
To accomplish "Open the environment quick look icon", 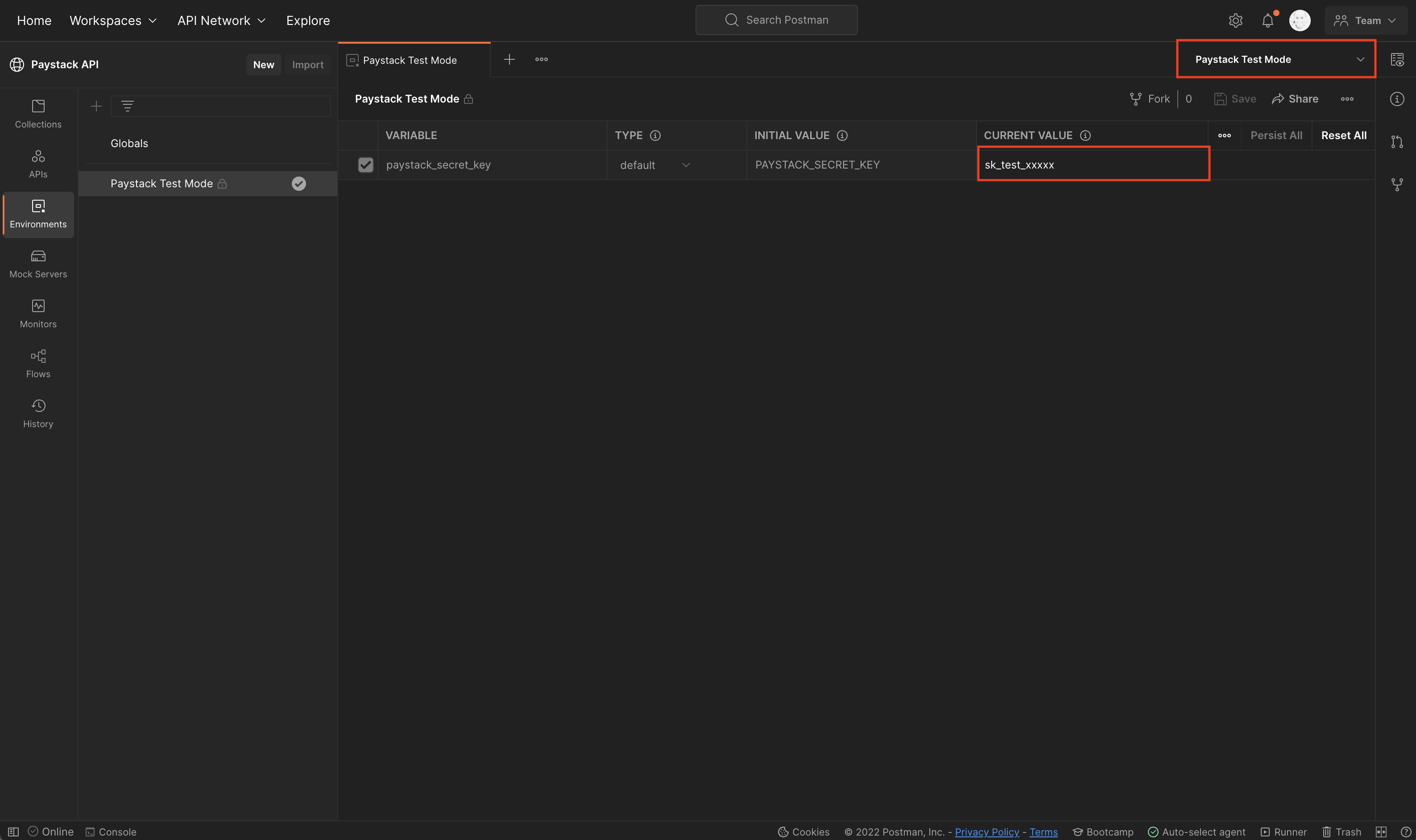I will pyautogui.click(x=1397, y=59).
